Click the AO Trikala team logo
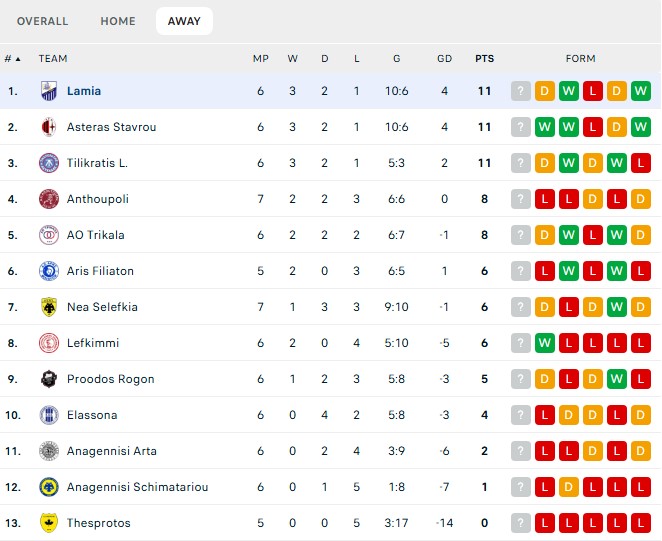This screenshot has height=541, width=662. click(x=49, y=235)
